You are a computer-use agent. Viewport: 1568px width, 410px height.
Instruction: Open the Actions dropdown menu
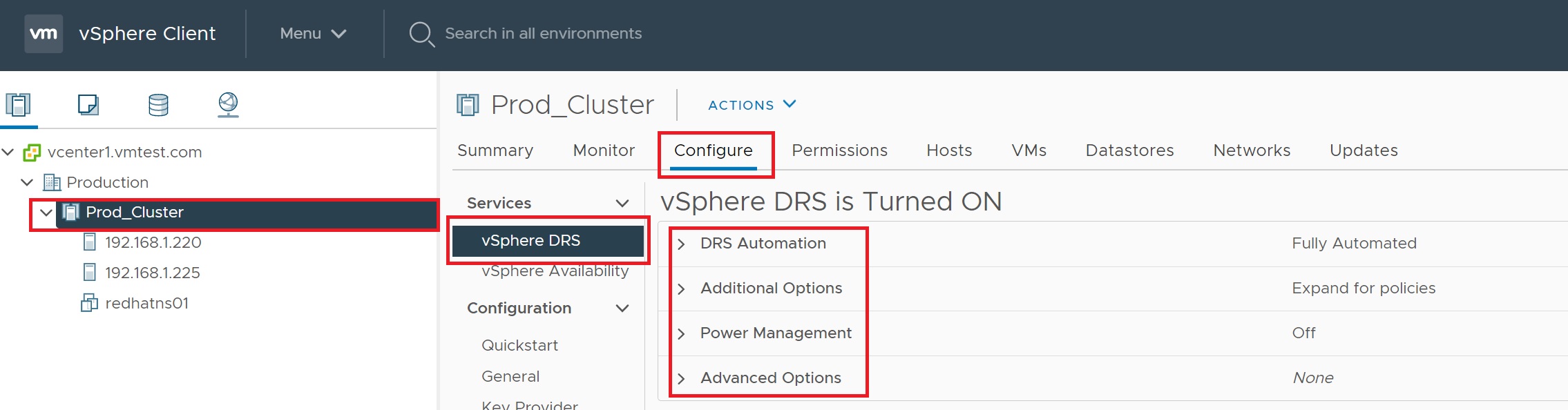tap(752, 105)
